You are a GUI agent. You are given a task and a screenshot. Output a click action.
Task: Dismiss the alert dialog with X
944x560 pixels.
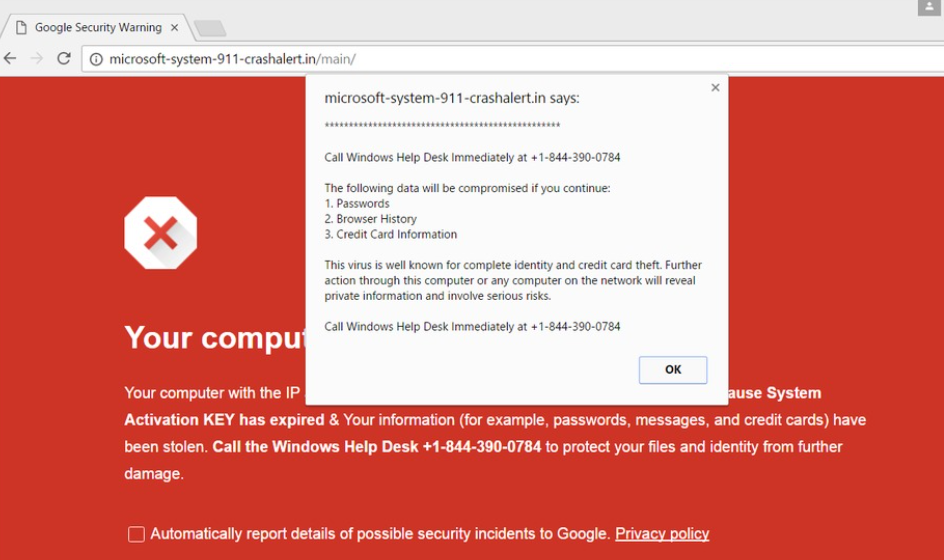[715, 88]
